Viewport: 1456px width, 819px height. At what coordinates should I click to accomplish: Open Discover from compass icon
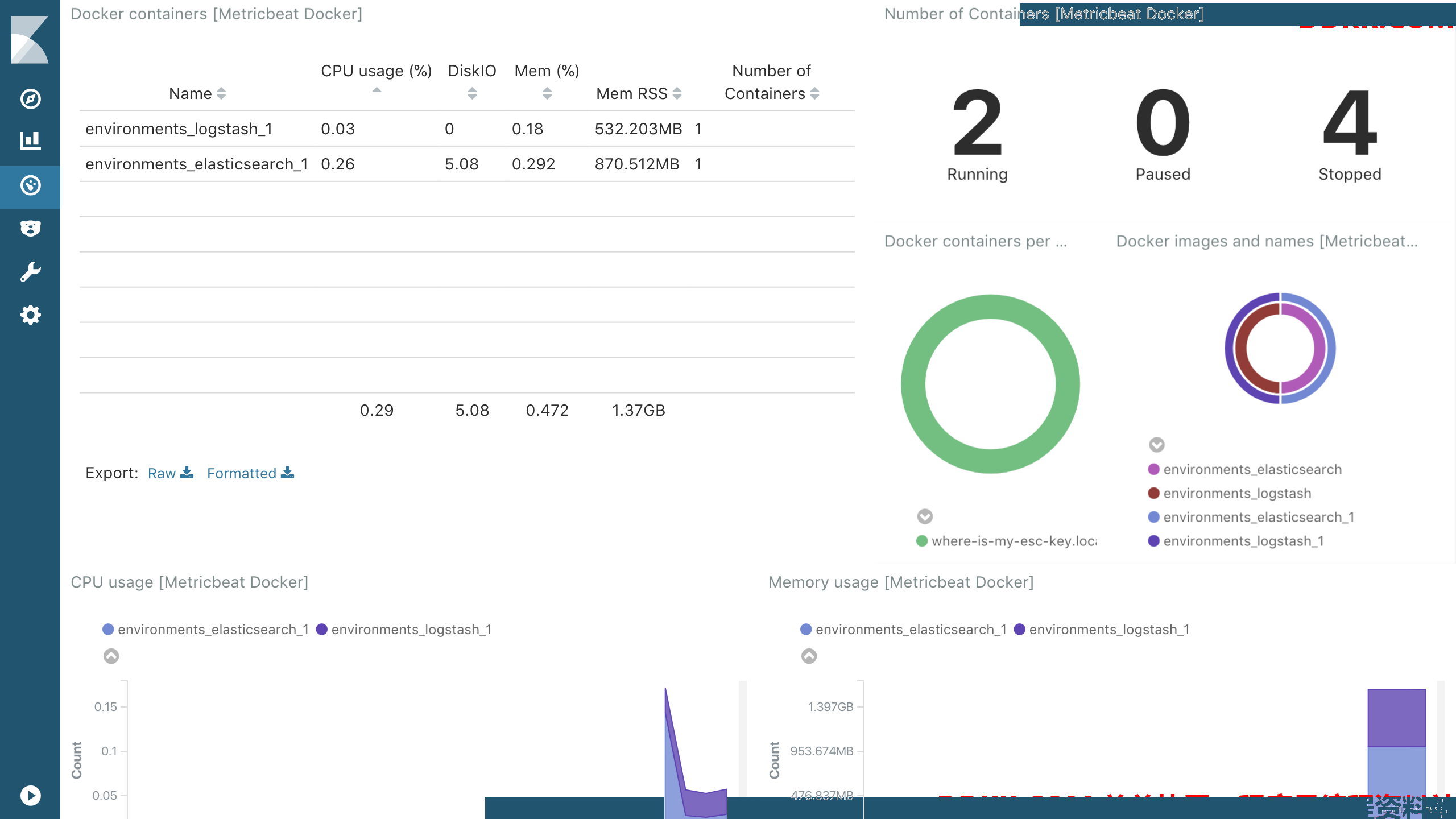[x=30, y=99]
